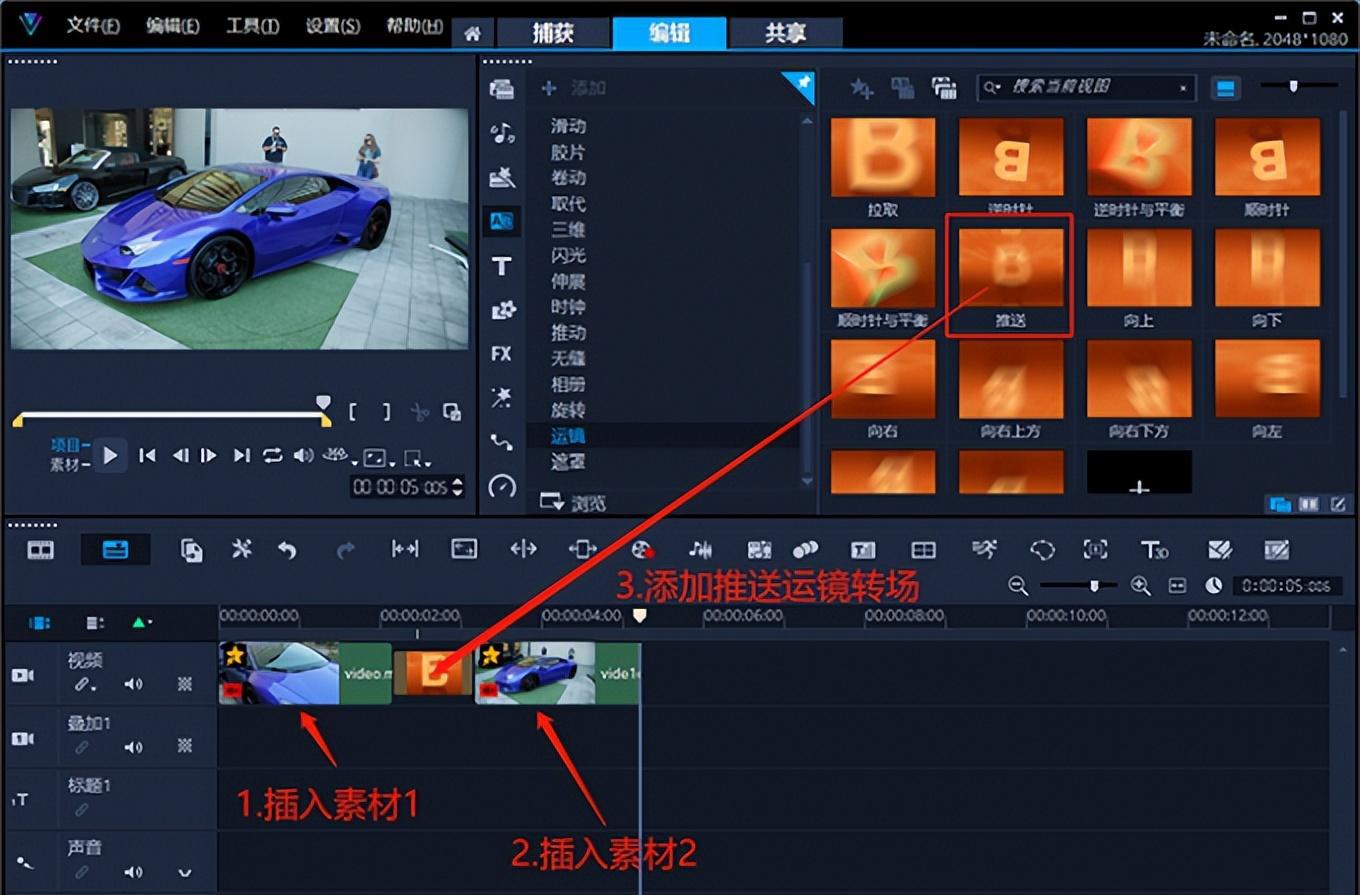This screenshot has height=895, width=1360.
Task: Open the 工具 menu
Action: pos(252,27)
